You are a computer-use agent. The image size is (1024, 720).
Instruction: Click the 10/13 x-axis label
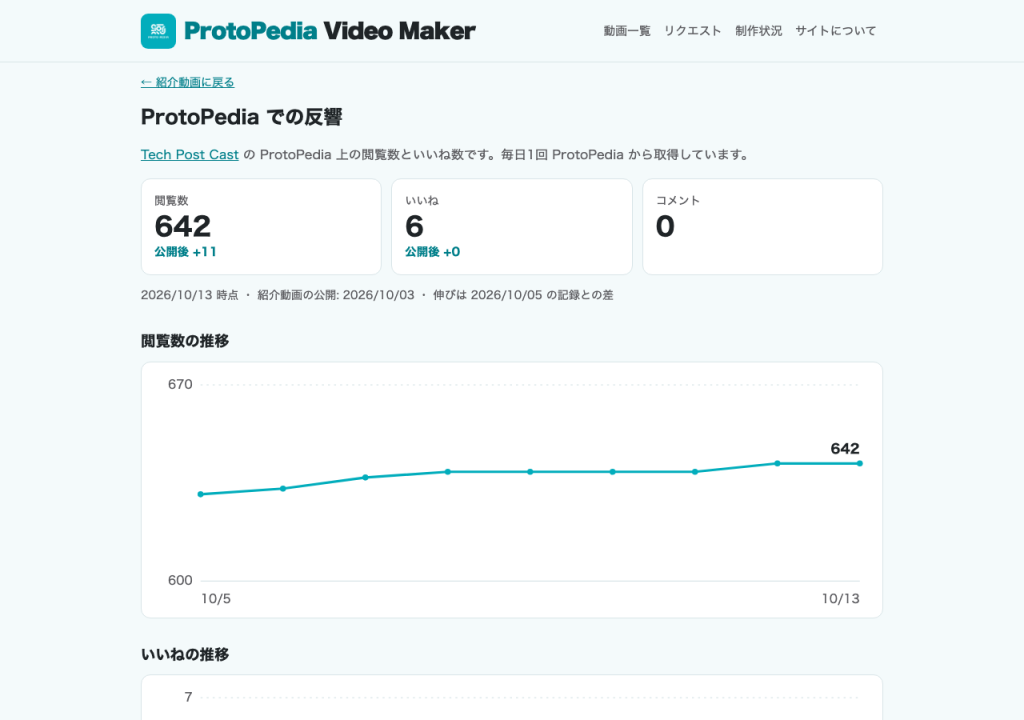tap(840, 598)
